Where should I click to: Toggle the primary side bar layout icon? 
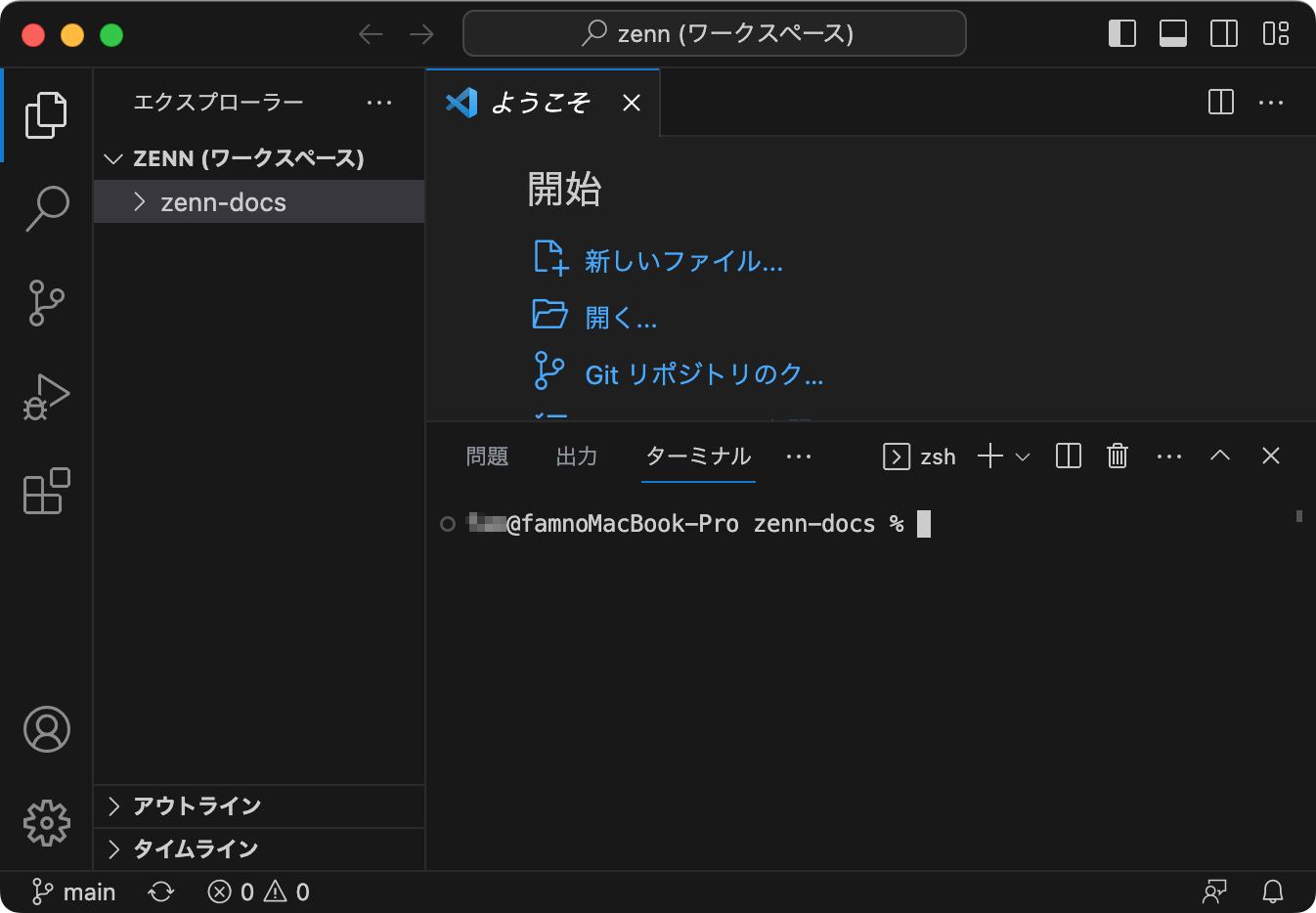click(1121, 34)
